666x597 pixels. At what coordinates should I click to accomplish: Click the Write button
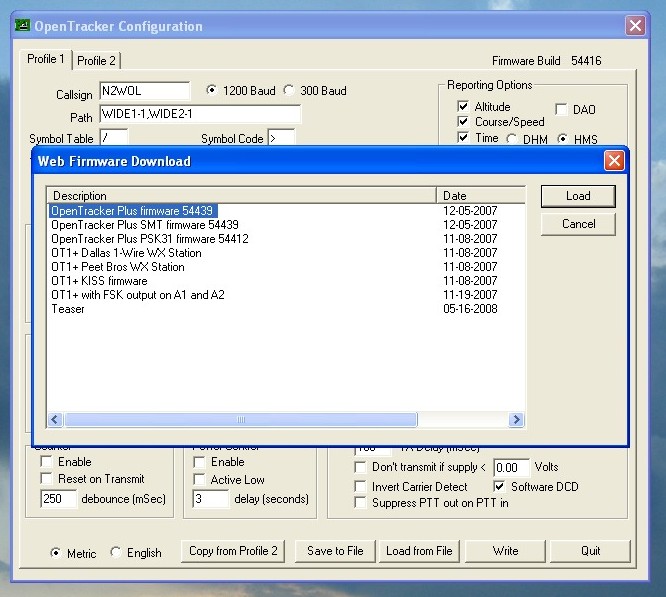coord(505,551)
